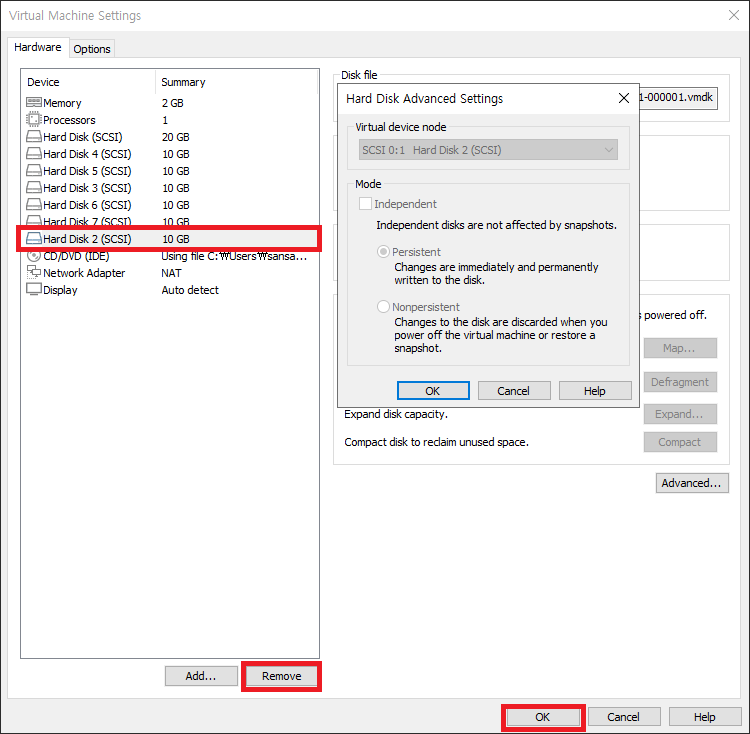Screen dimensions: 750x734
Task: Select the Memory row label
Action: tap(62, 103)
